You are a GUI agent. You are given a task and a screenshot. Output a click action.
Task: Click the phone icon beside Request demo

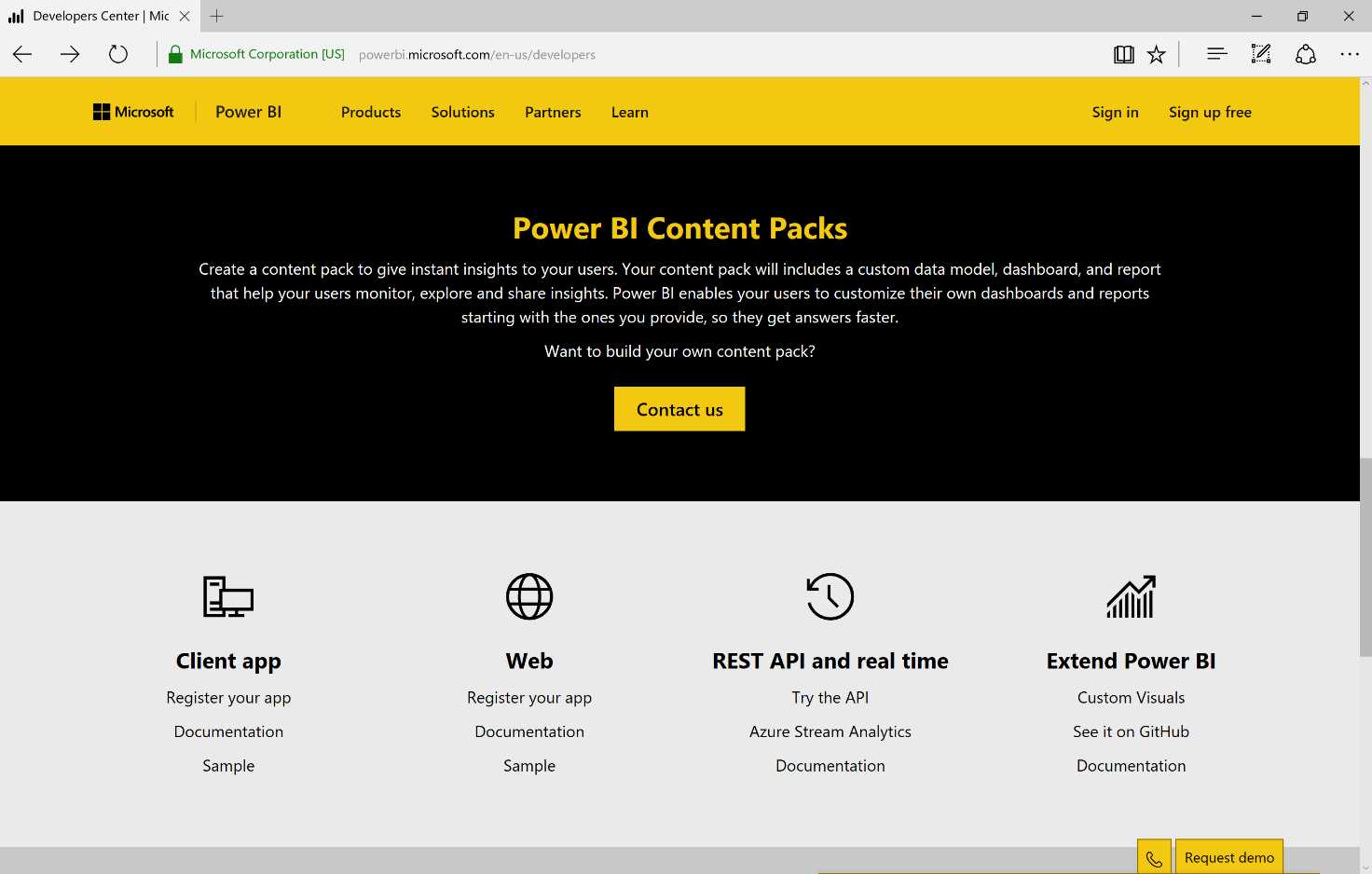point(1153,856)
